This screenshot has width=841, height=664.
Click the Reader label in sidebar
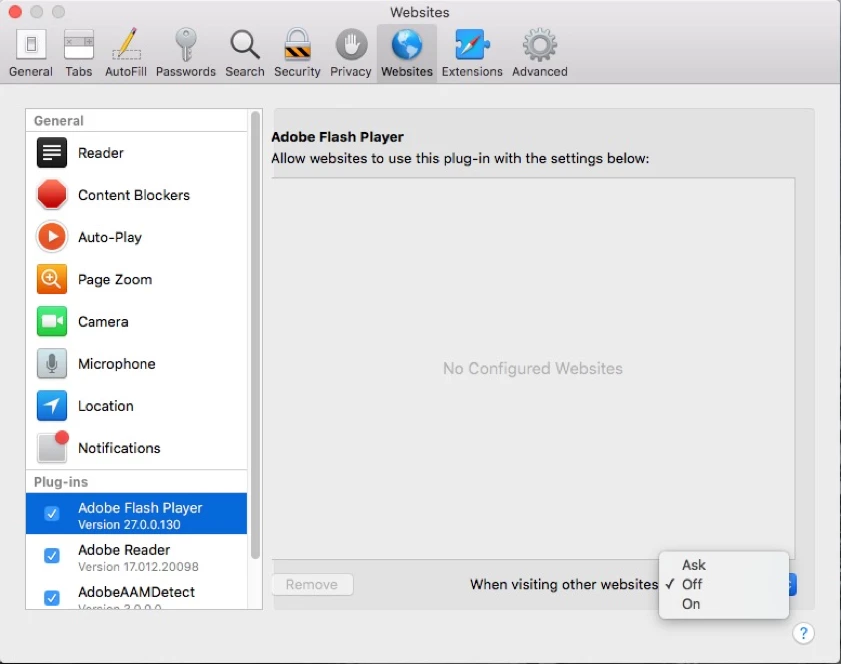click(101, 153)
